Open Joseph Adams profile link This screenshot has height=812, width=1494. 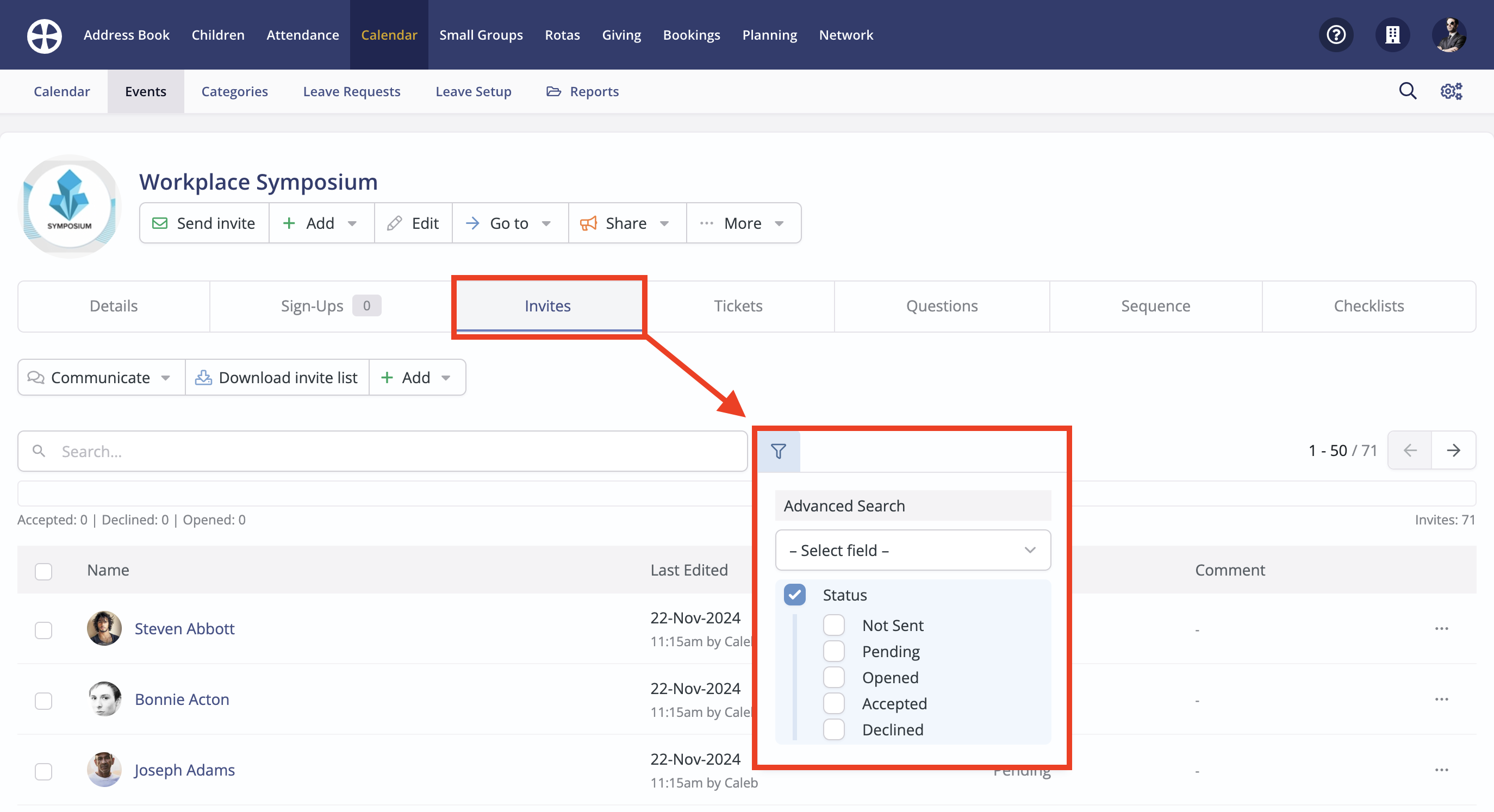click(x=184, y=770)
